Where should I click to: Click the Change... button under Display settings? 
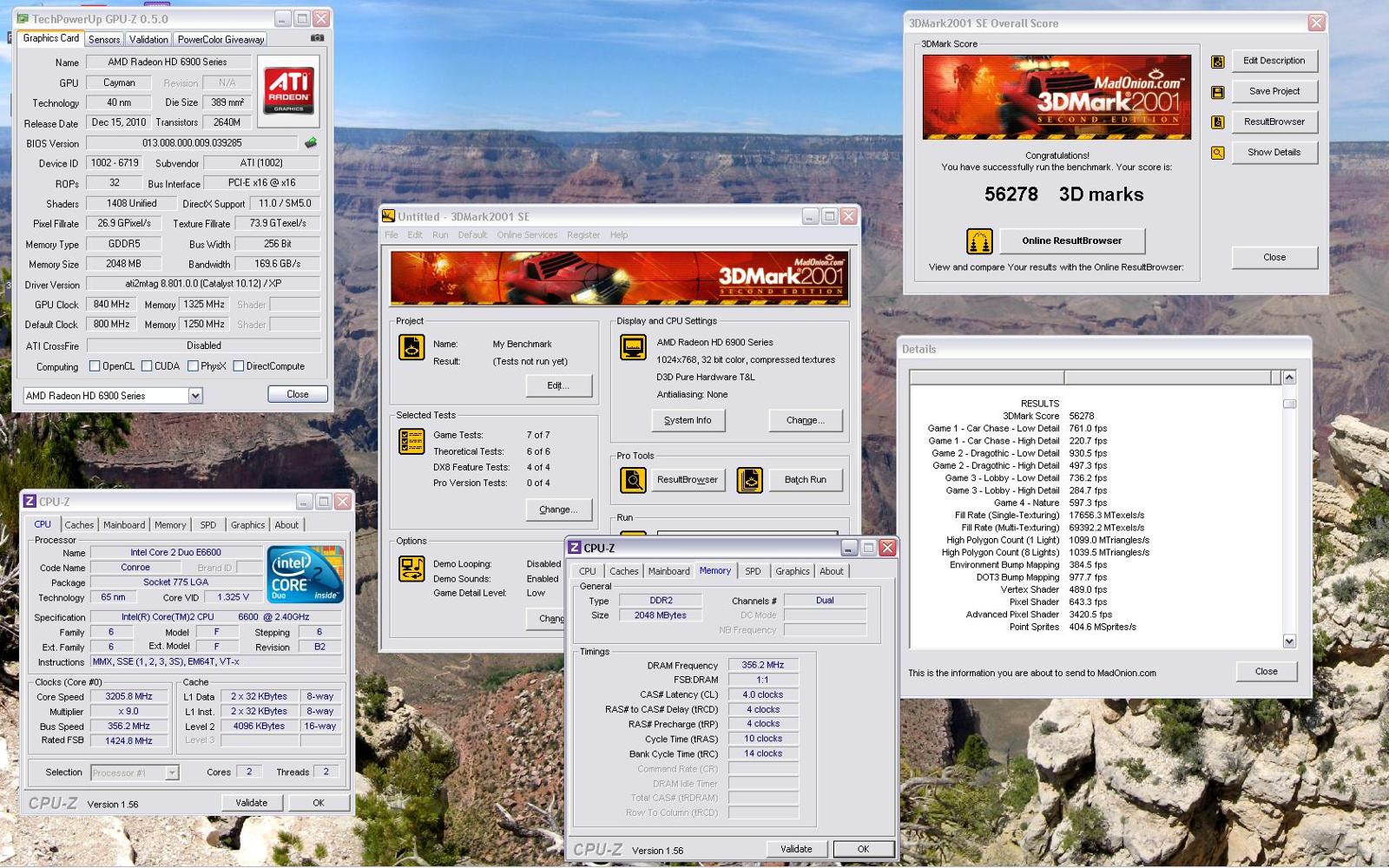pyautogui.click(x=805, y=420)
